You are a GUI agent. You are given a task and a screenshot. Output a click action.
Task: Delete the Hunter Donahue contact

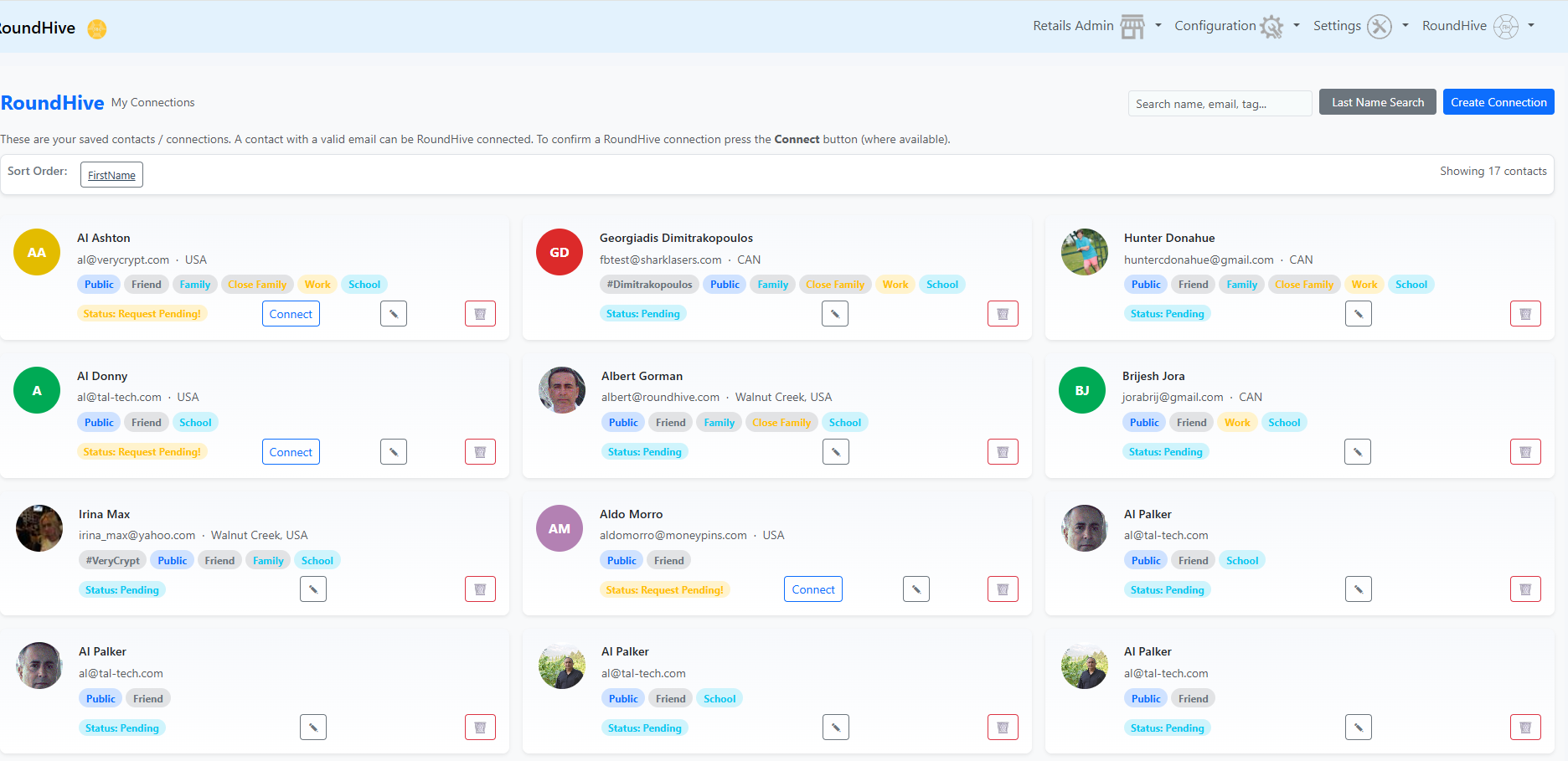(x=1525, y=314)
